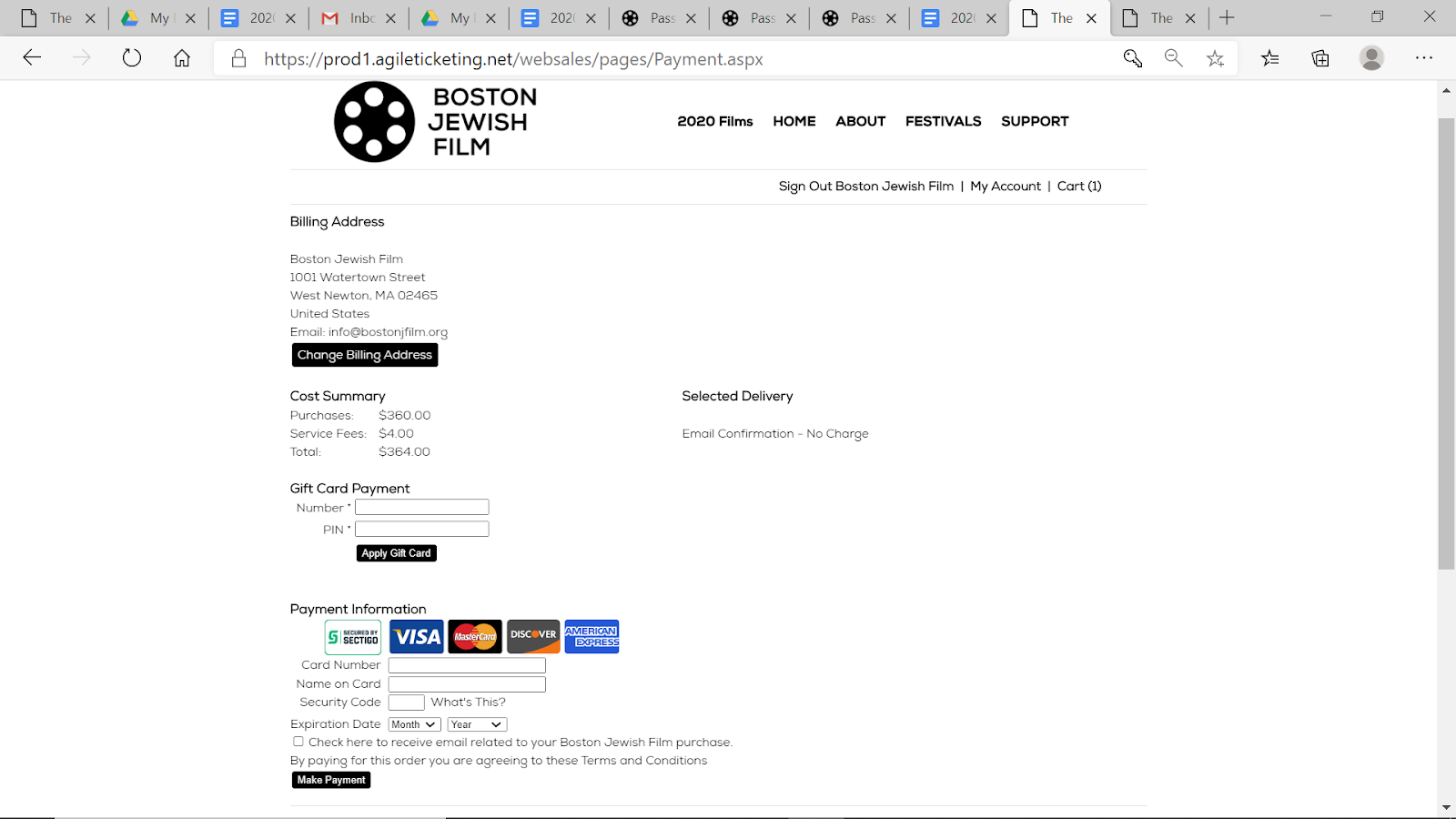Sign out of Boston Jewish Film
Viewport: 1456px width, 819px height.
click(x=866, y=187)
